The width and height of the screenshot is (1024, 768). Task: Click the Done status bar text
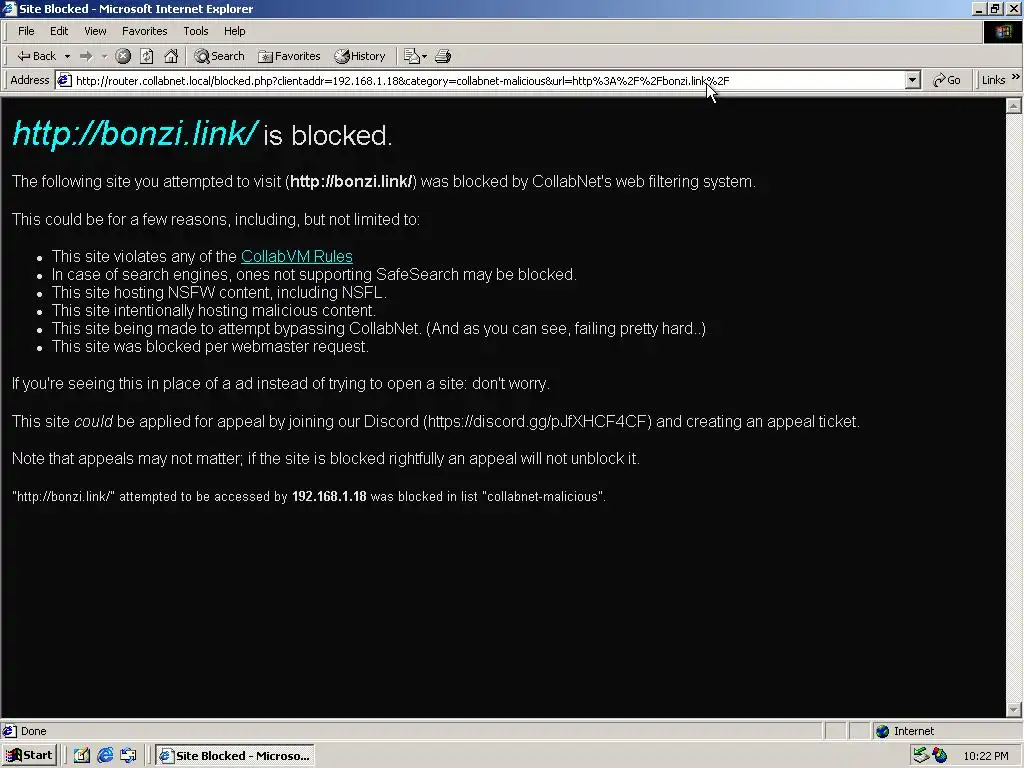[33, 731]
